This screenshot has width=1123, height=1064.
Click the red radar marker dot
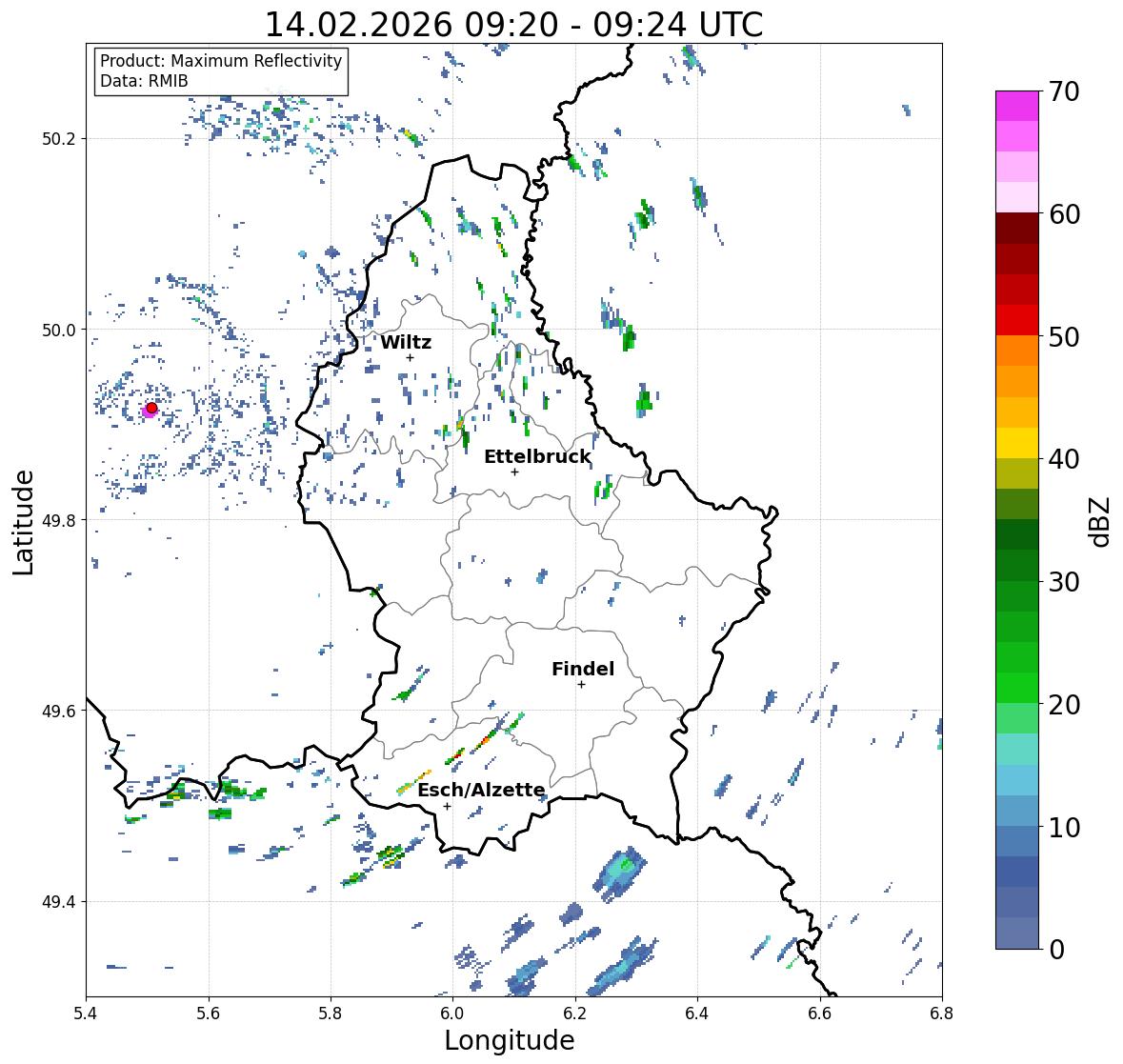tap(151, 408)
